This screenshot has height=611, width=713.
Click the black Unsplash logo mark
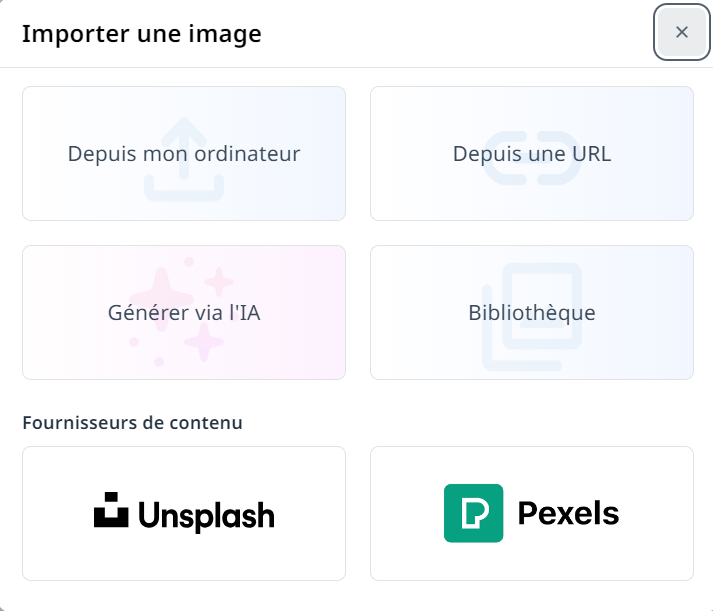112,510
